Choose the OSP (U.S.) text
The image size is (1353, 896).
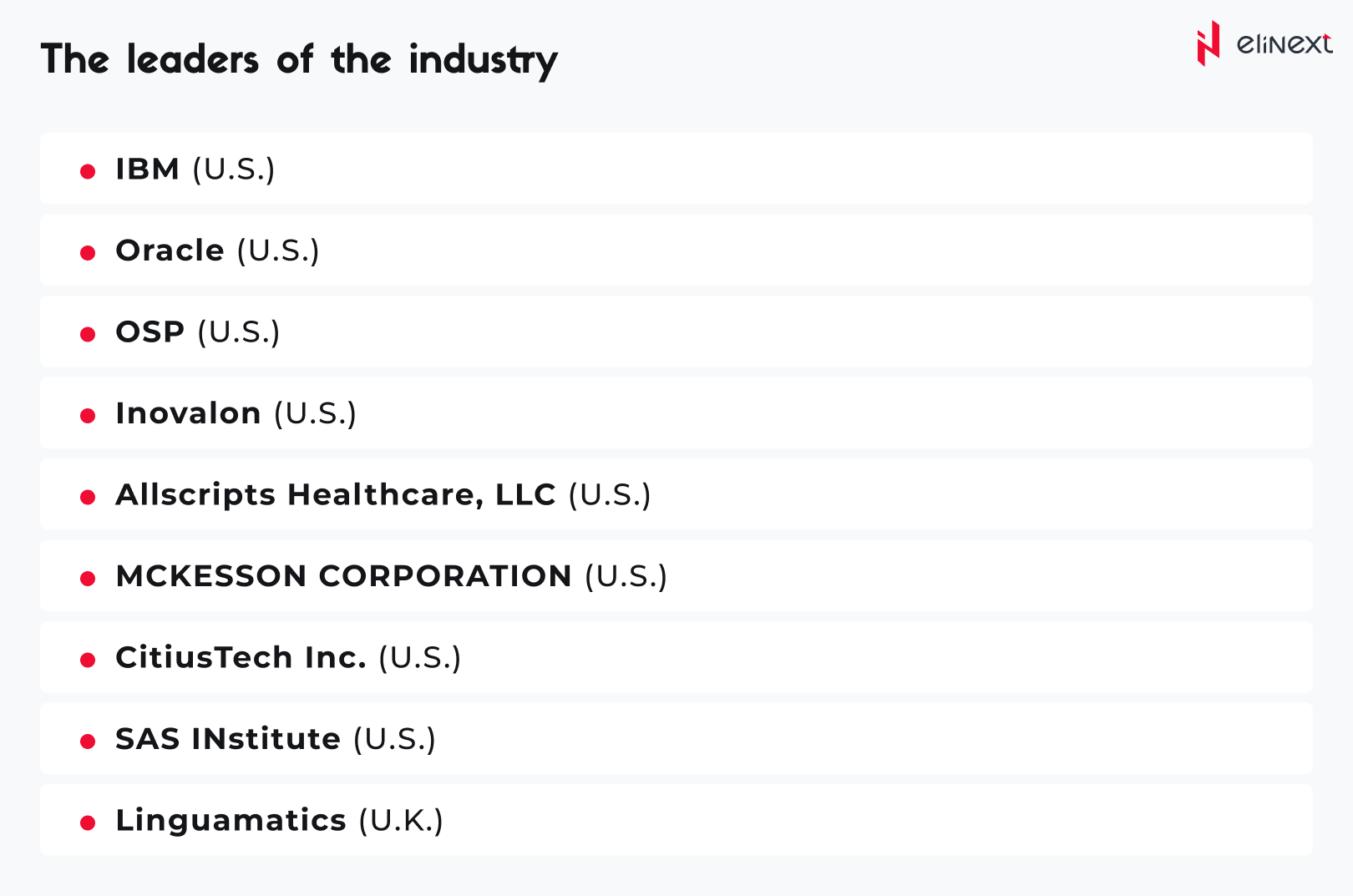pyautogui.click(x=197, y=332)
